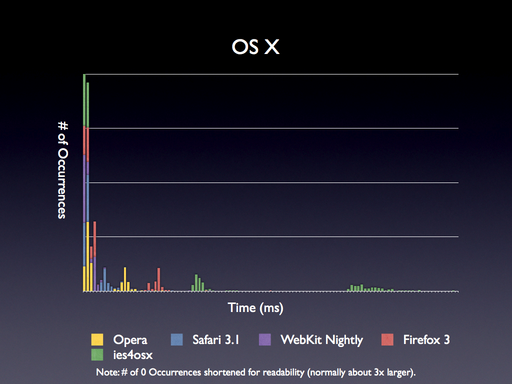Select the WebKit Nightly legend label
Screen dimensions: 512x384
[x=322, y=340]
